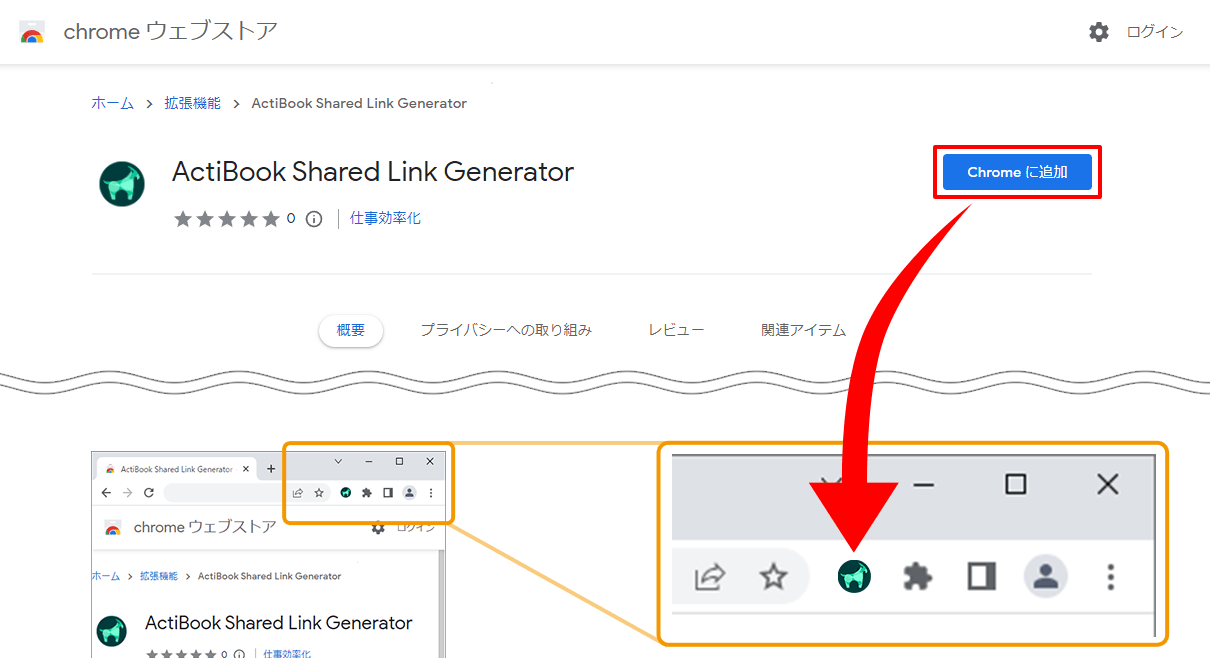Click the blue Chrome に追加 button
The height and width of the screenshot is (658, 1210).
1017,172
